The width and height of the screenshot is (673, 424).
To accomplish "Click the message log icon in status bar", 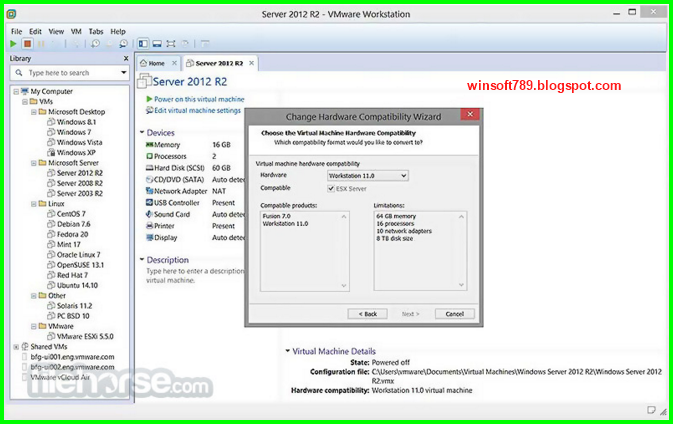I will [651, 410].
